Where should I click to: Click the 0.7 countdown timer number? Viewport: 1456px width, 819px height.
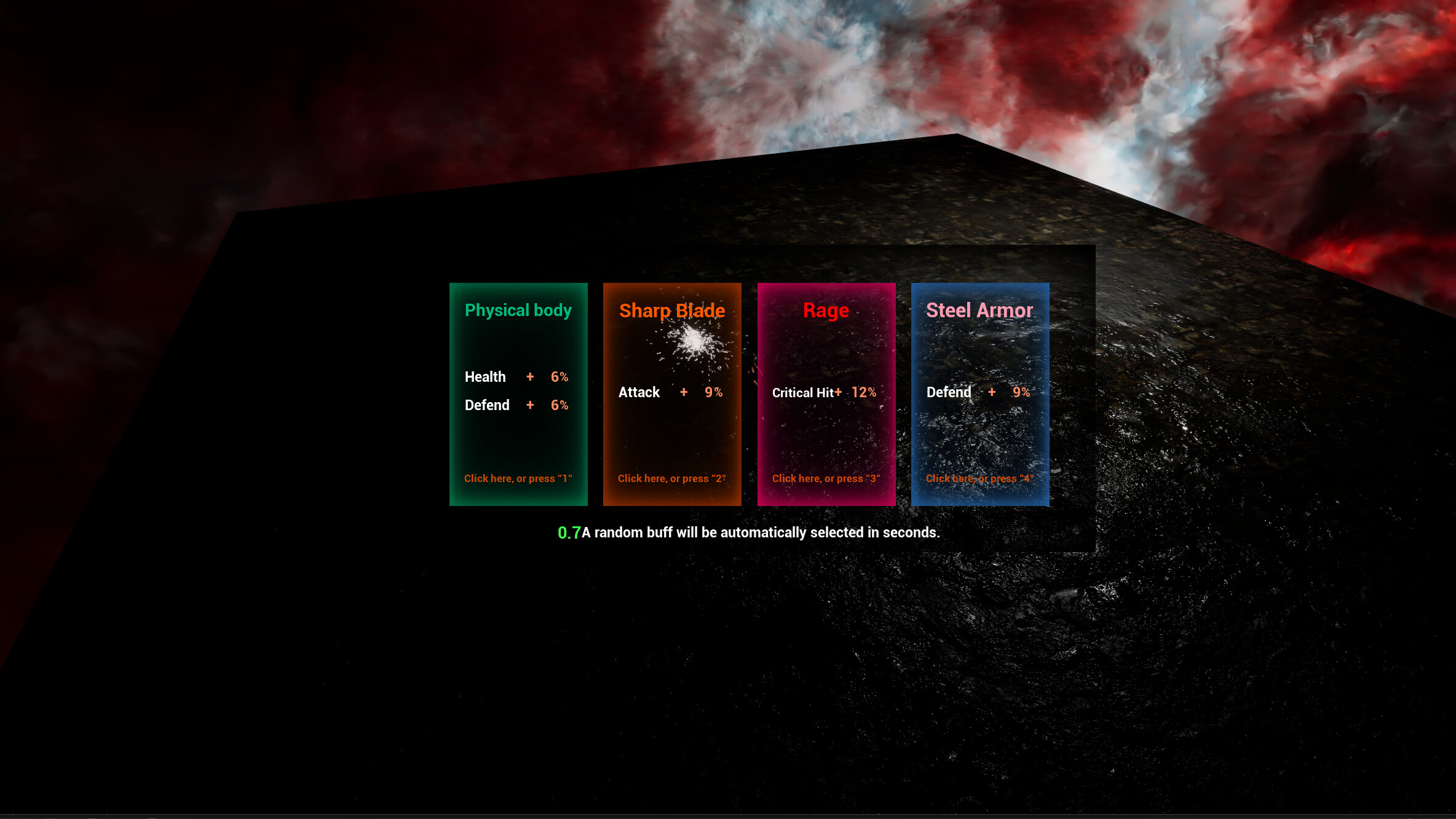569,533
